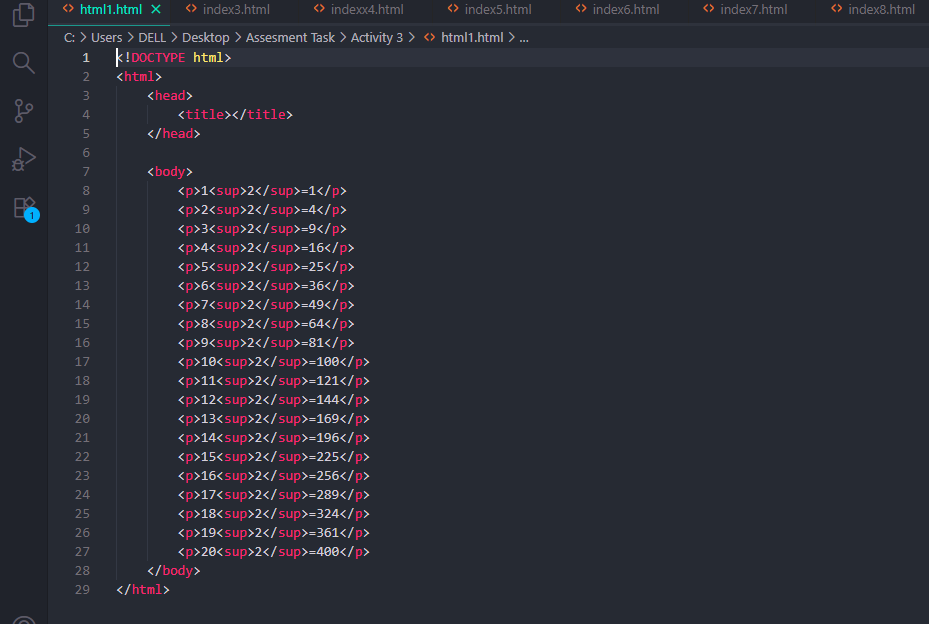Open the html1.html breadcrumb file item

point(471,37)
